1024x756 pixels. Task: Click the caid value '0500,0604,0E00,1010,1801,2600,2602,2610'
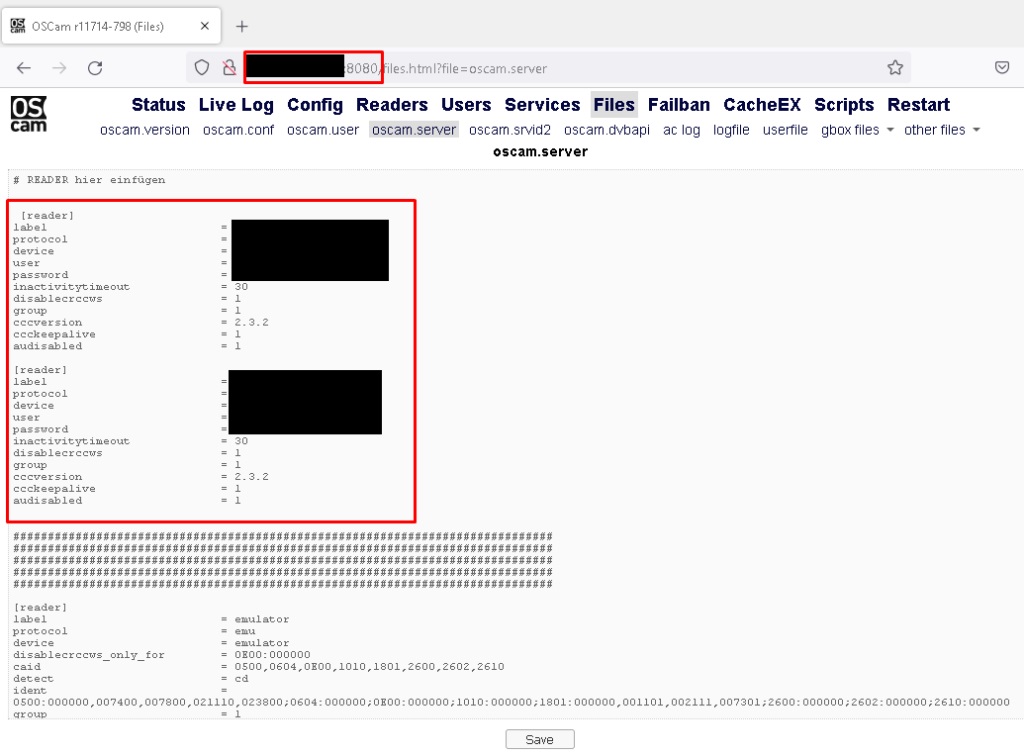click(370, 667)
